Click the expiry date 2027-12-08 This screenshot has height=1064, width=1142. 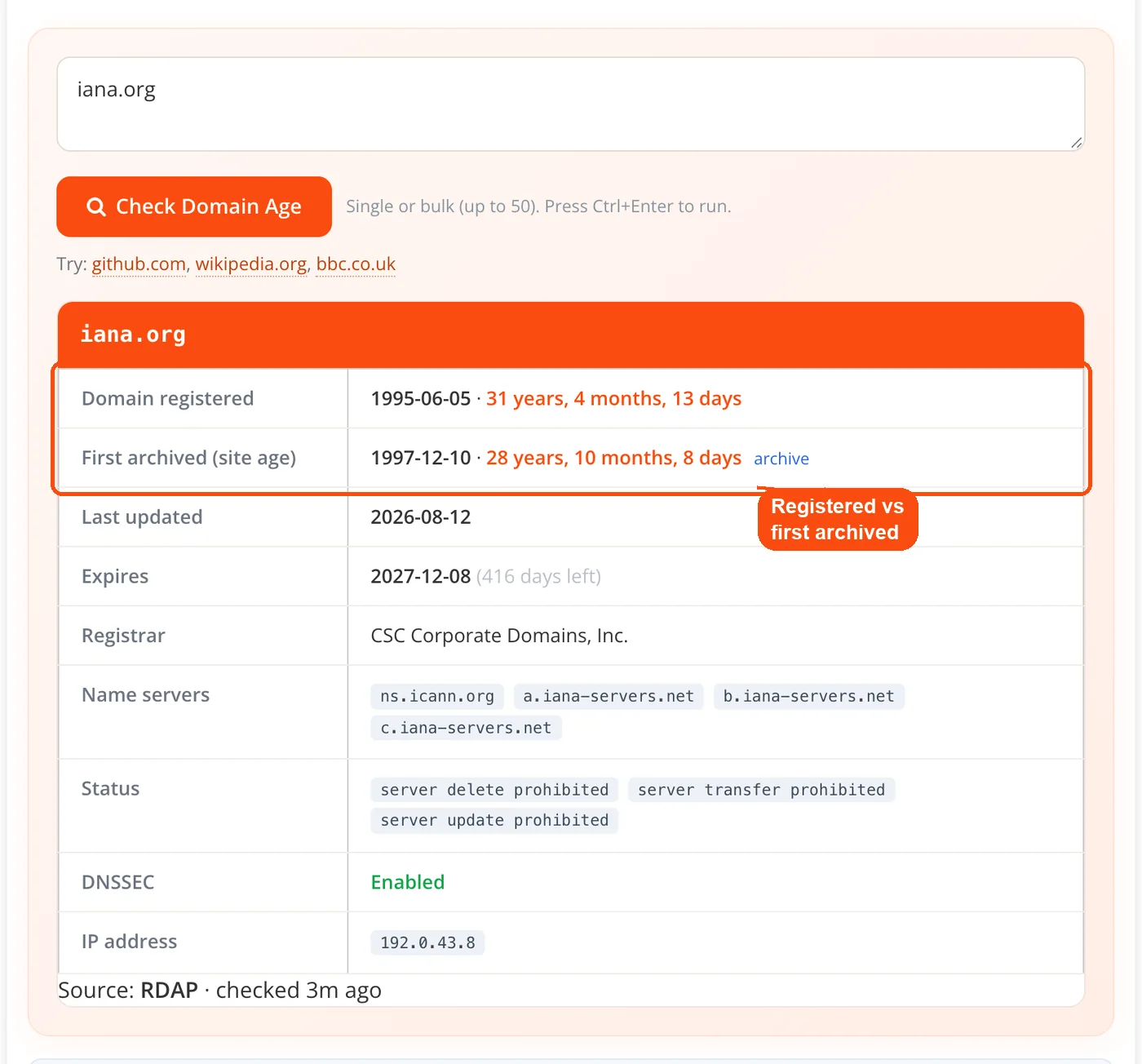(x=421, y=576)
